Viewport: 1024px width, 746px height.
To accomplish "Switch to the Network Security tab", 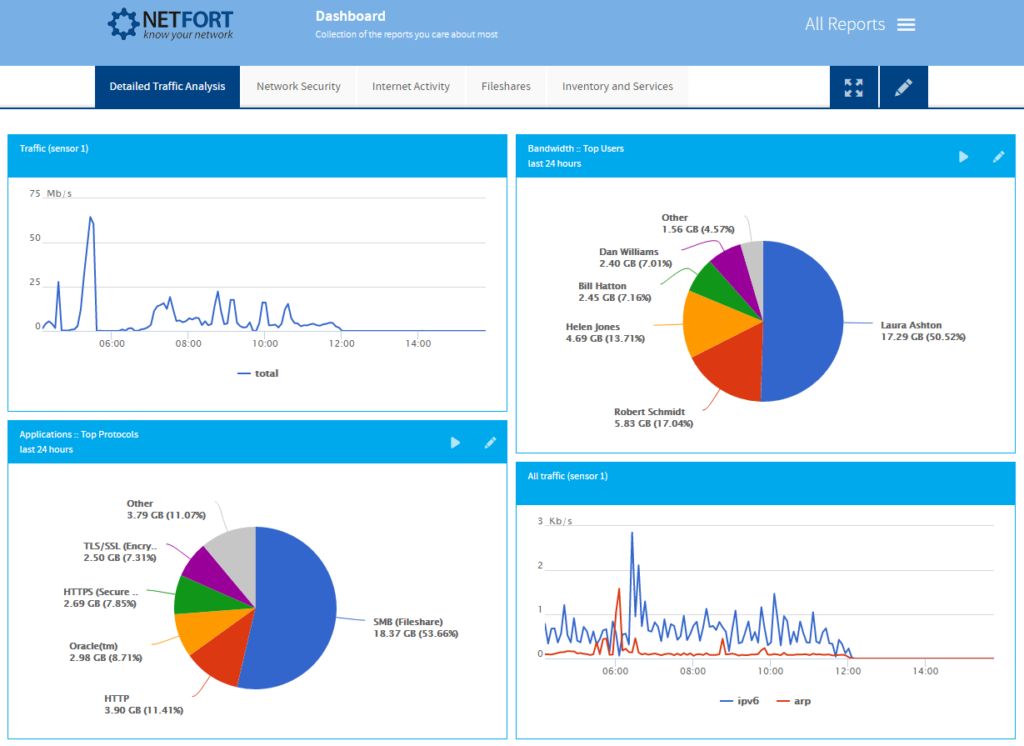I will [298, 87].
